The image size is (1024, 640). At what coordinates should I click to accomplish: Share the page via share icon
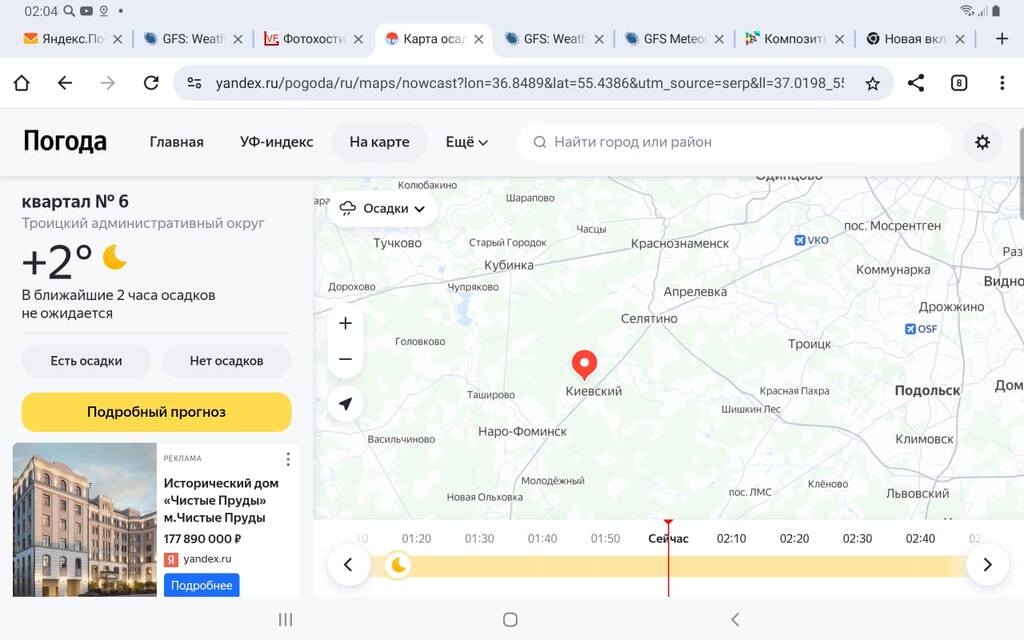[915, 83]
